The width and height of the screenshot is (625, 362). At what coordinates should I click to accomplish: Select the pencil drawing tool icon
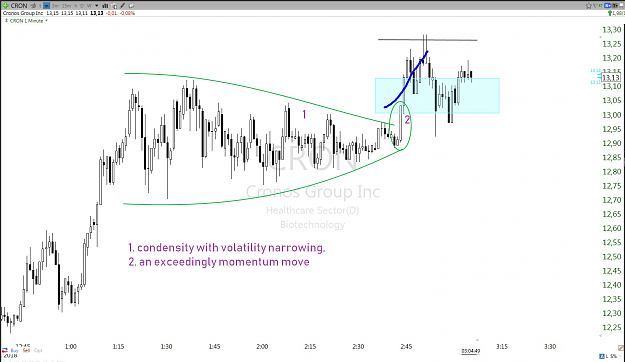(x=122, y=6)
